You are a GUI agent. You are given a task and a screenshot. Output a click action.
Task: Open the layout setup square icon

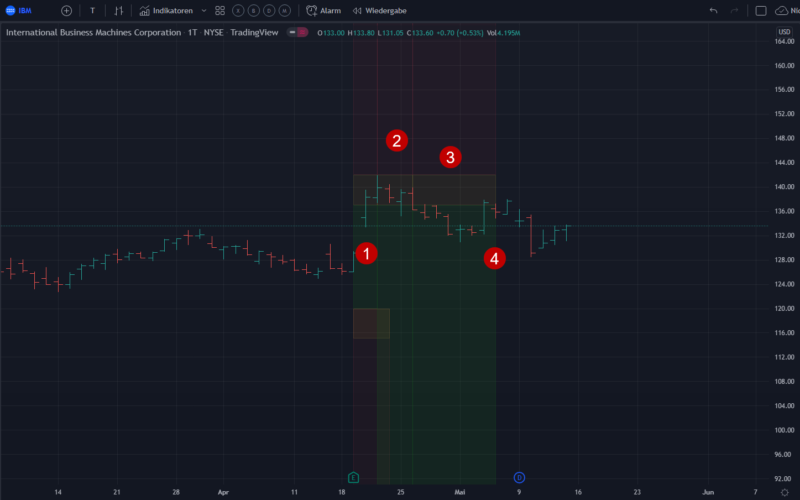click(761, 10)
